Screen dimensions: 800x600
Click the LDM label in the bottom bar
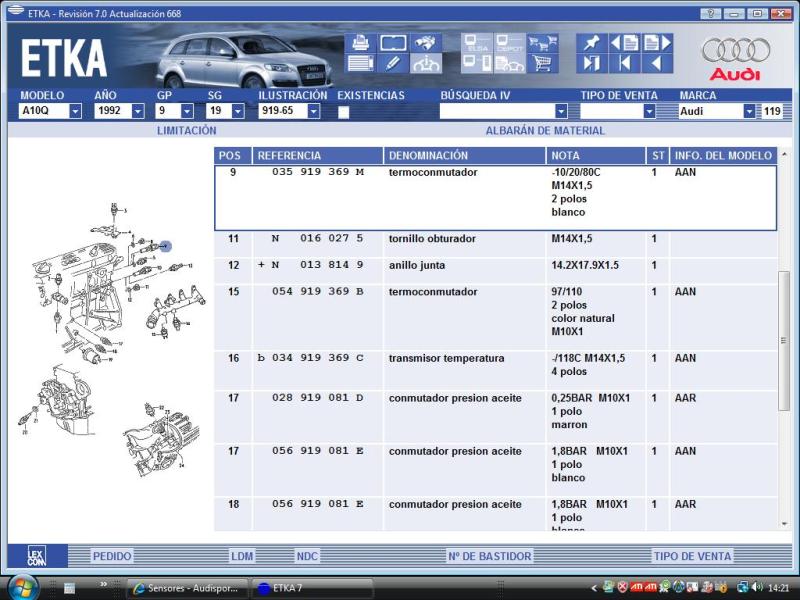click(x=242, y=556)
